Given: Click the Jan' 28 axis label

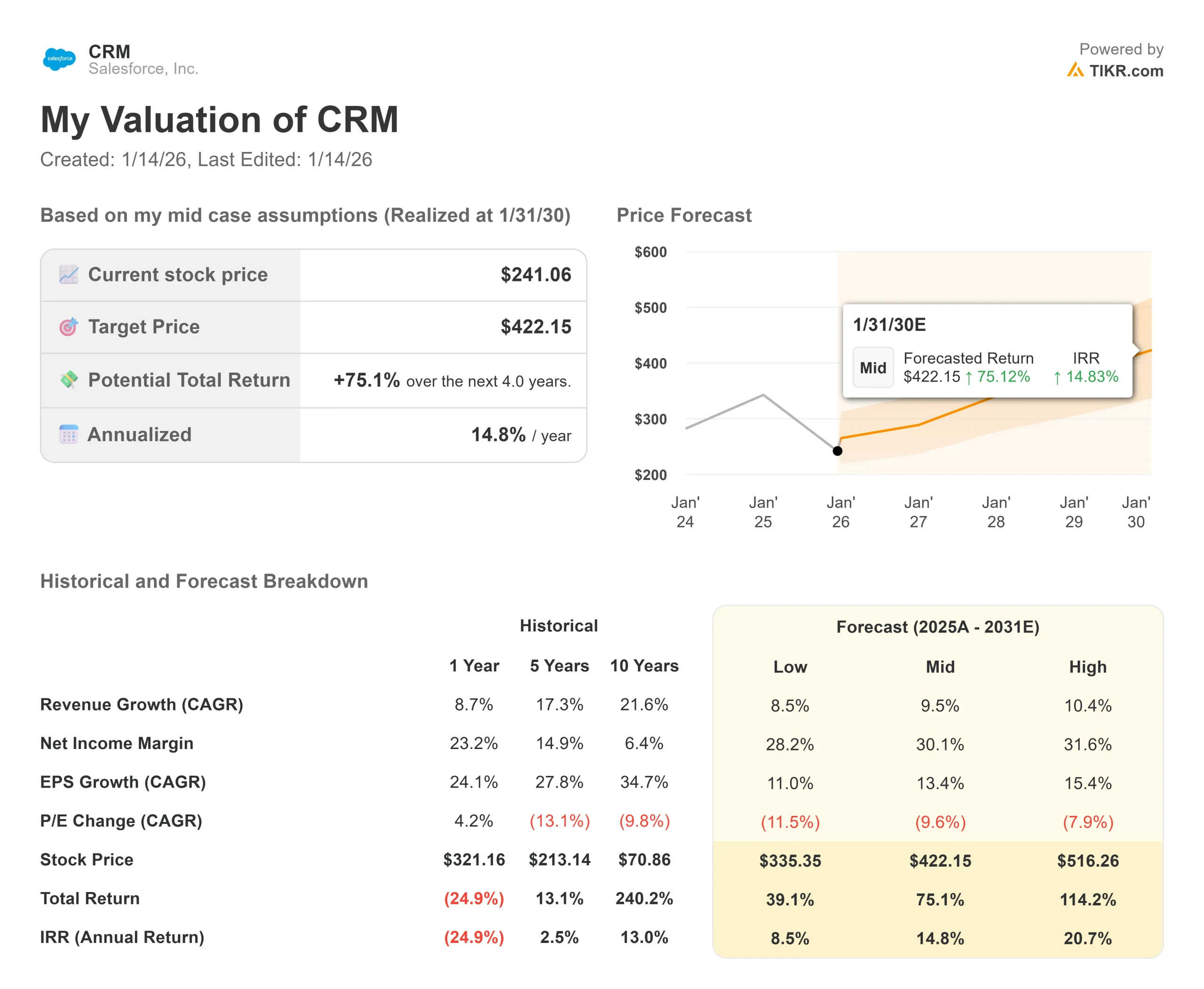Looking at the screenshot, I should coord(996,511).
